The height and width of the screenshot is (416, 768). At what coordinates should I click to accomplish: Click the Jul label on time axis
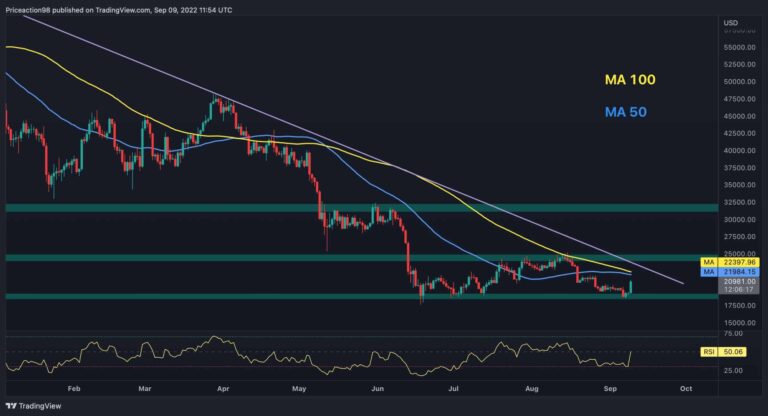454,389
